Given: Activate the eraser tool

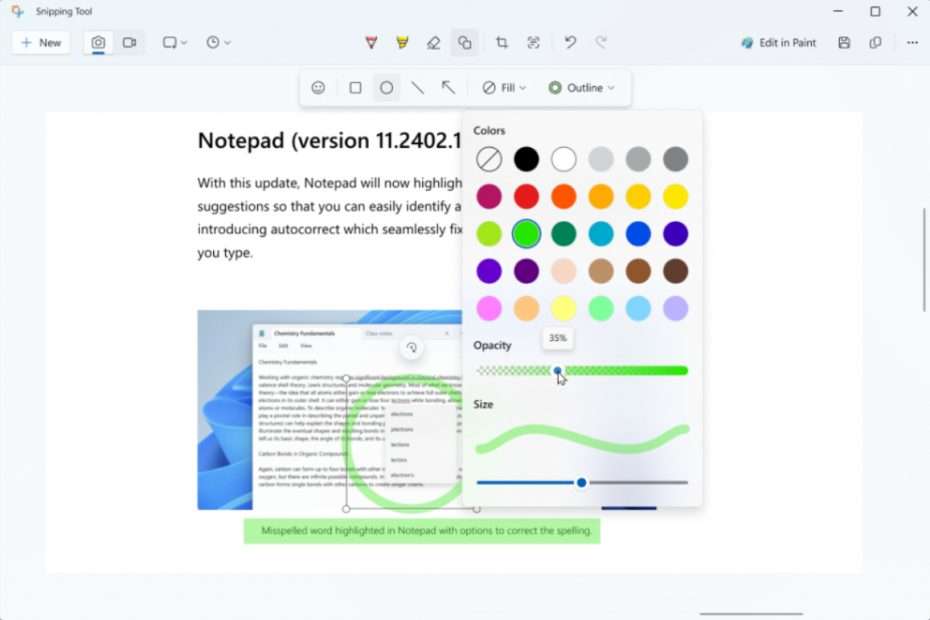Looking at the screenshot, I should [x=433, y=42].
